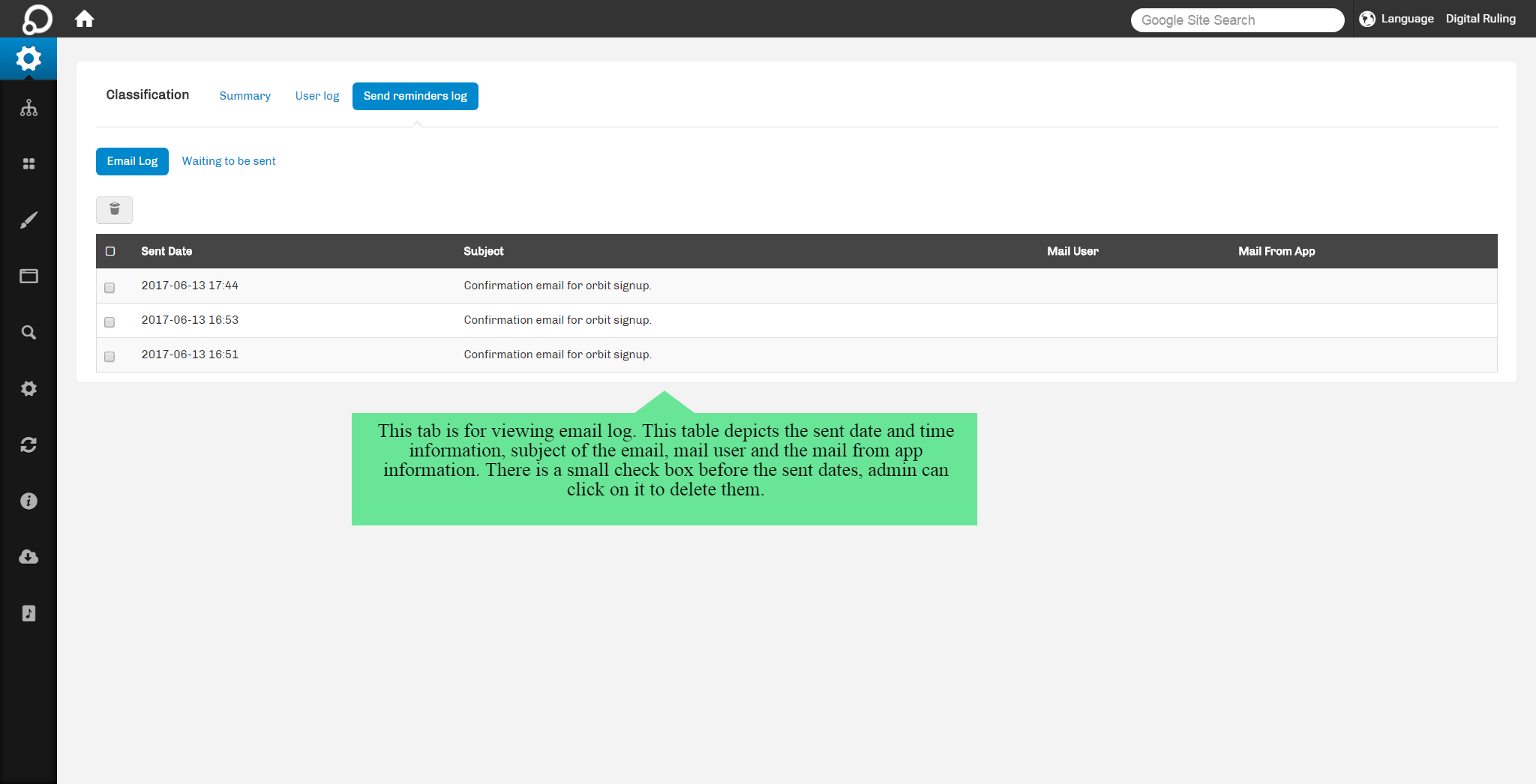Viewport: 1536px width, 784px height.
Task: Toggle the select-all checkbox in table header
Action: [110, 251]
